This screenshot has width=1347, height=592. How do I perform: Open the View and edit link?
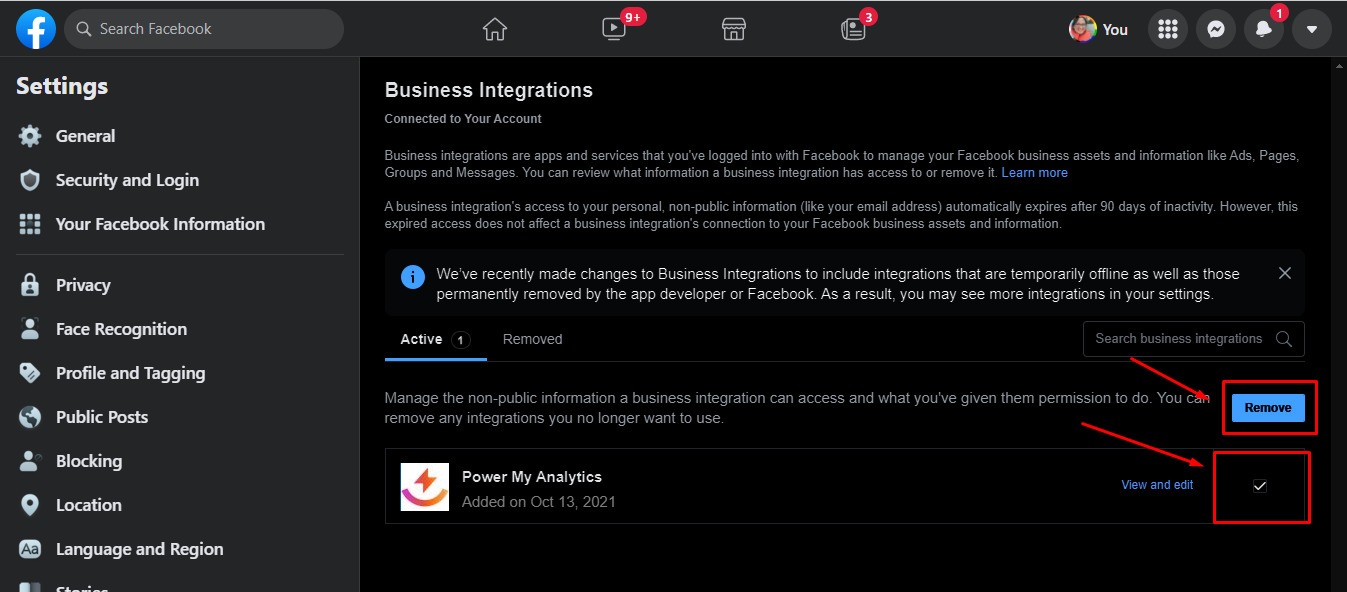[x=1157, y=485]
